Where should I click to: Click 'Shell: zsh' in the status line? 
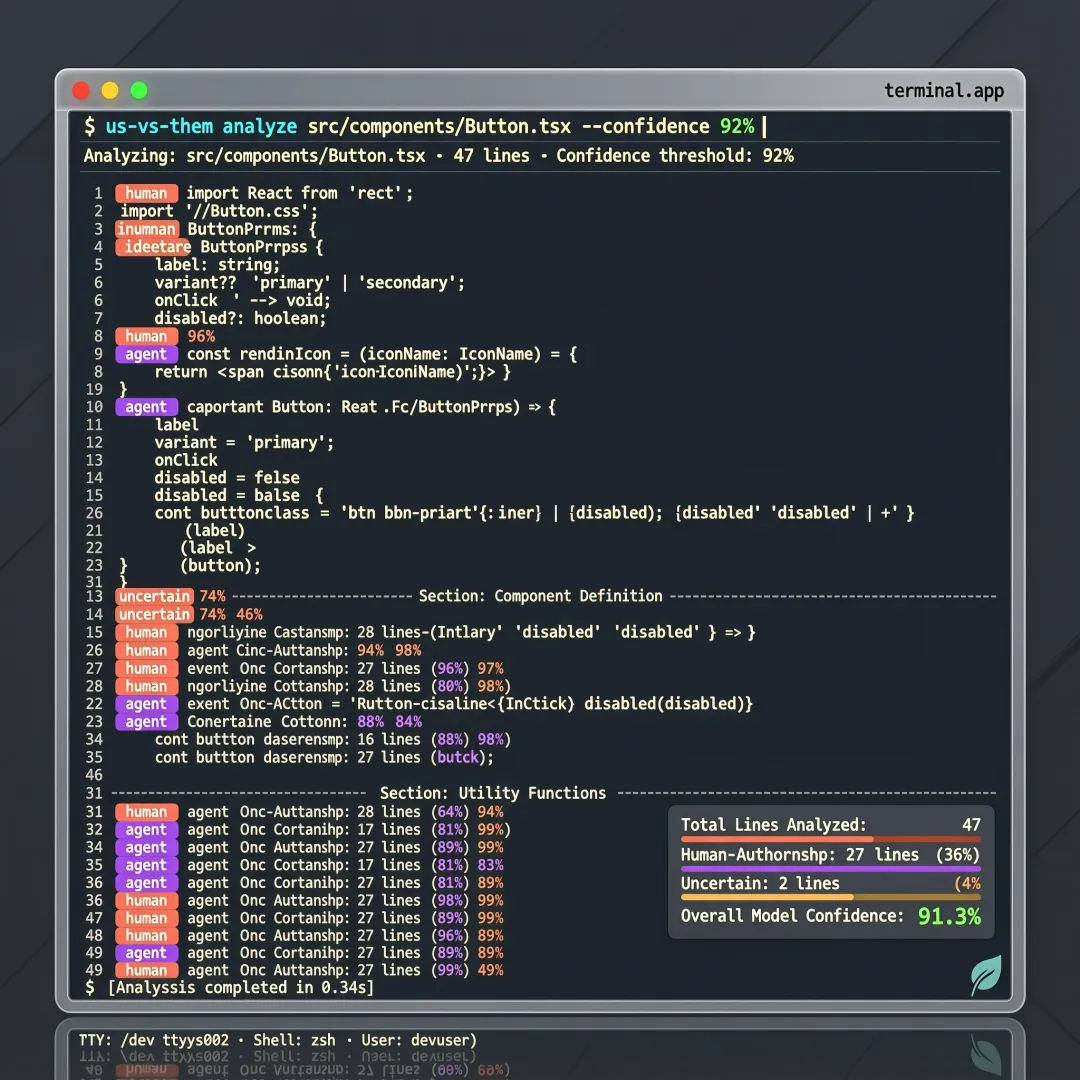coord(294,1041)
